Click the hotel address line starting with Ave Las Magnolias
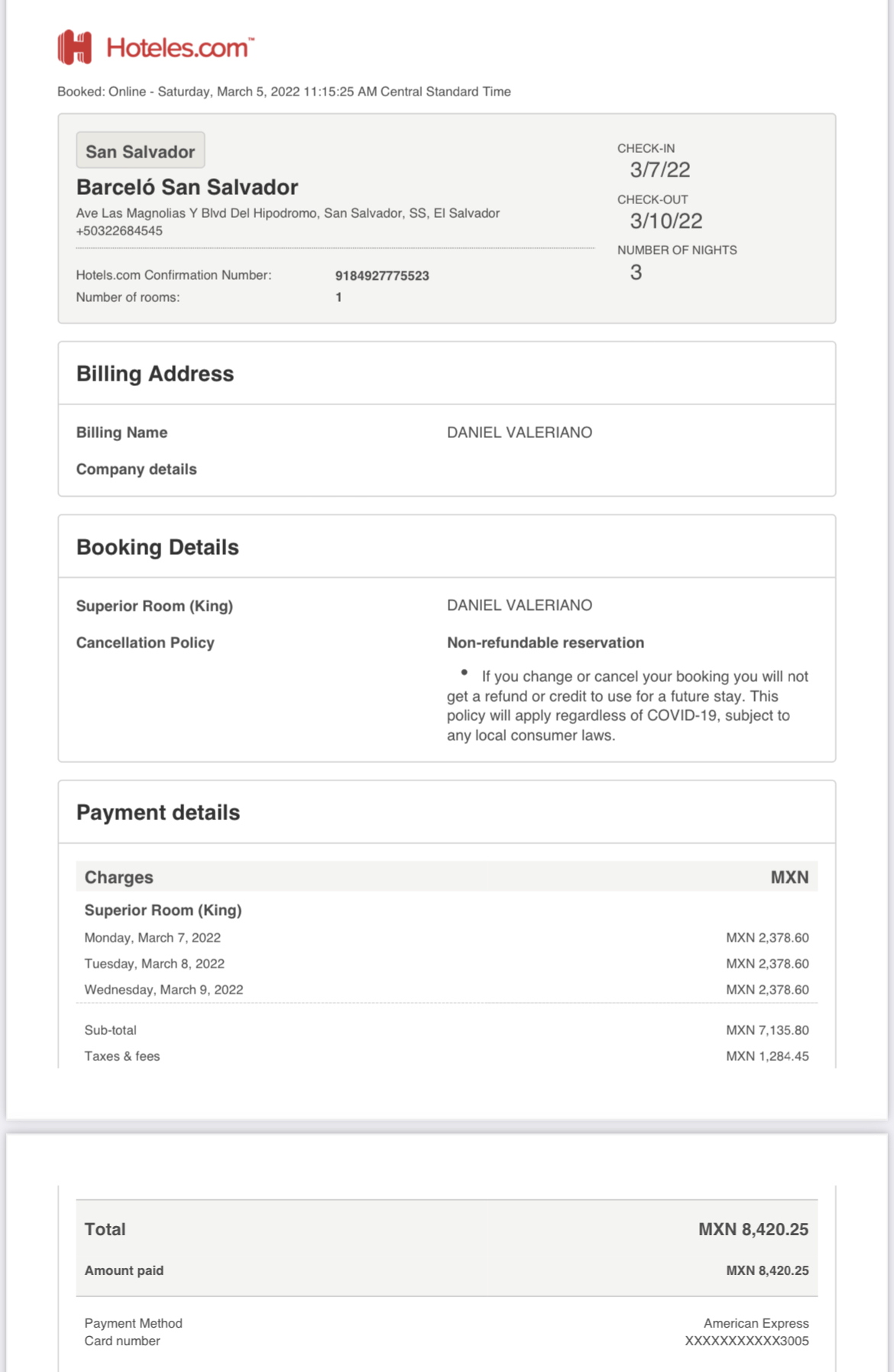894x1372 pixels. point(288,213)
